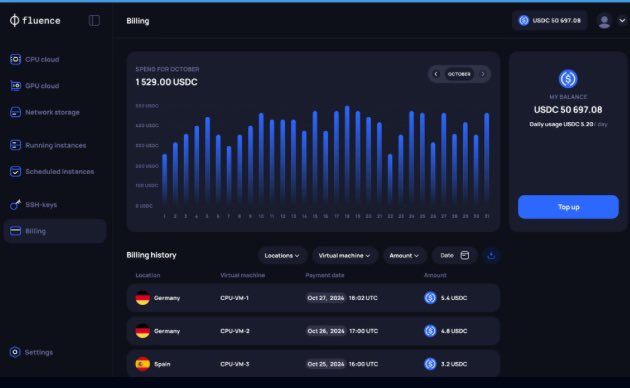Click USDC coin beside 3.2 USDC

pyautogui.click(x=430, y=364)
